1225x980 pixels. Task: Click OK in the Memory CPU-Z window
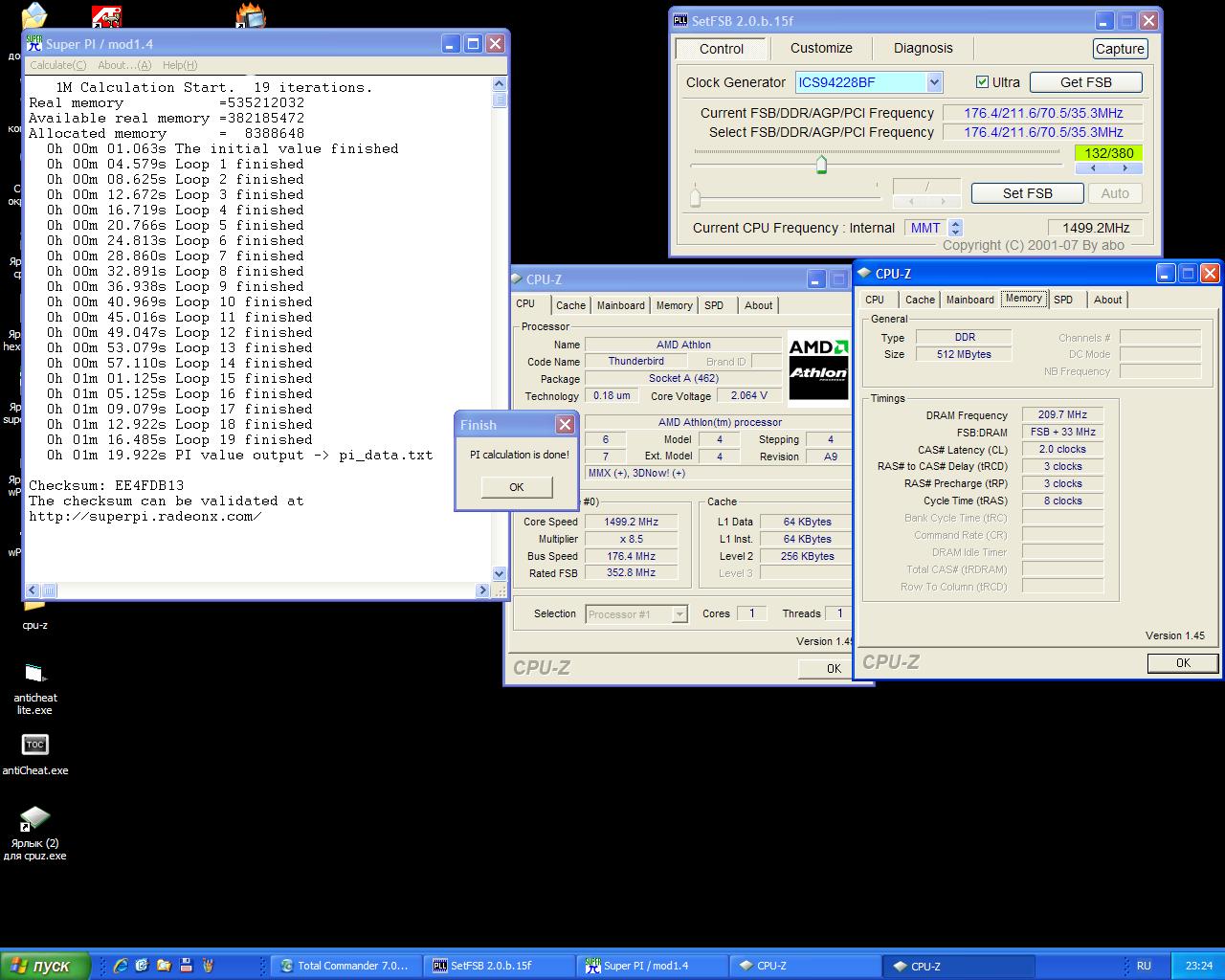tap(1183, 662)
